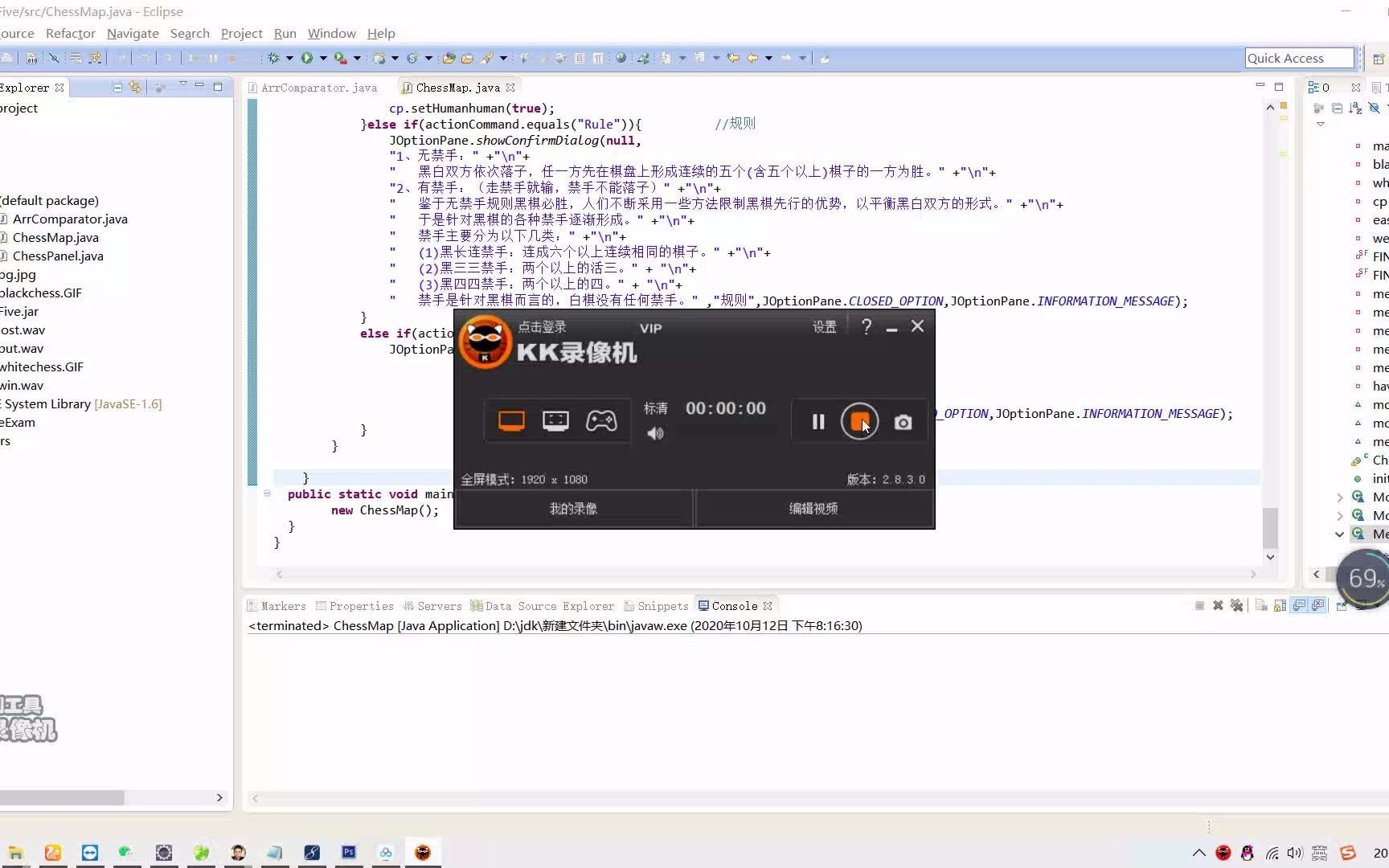Click the Quick Access search field
1389x868 pixels.
(1299, 58)
